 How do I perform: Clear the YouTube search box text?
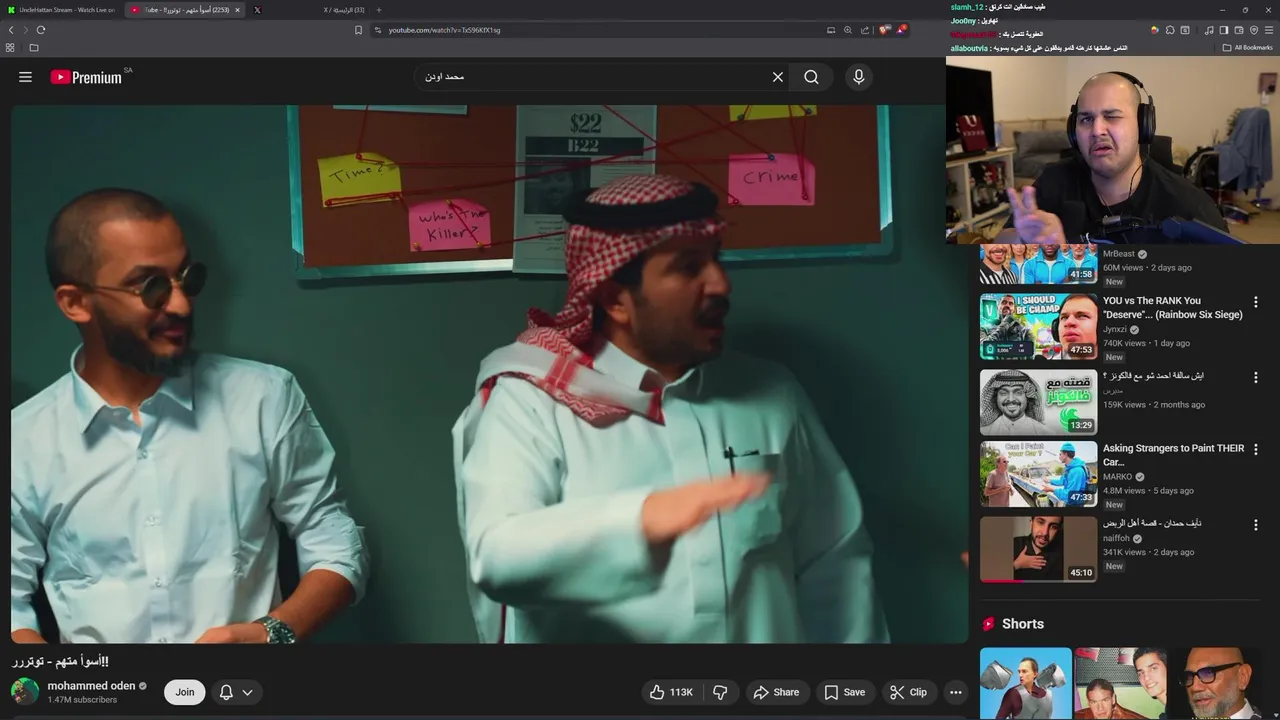point(777,77)
